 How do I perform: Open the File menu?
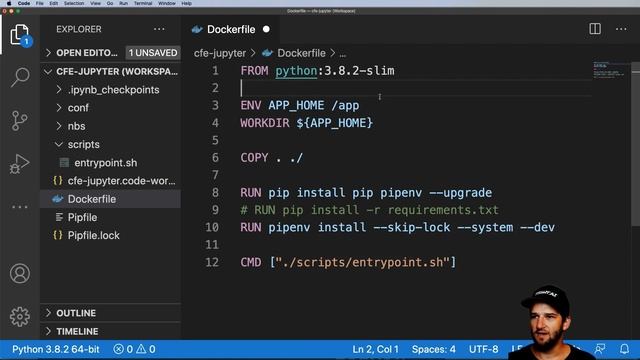(40, 3)
